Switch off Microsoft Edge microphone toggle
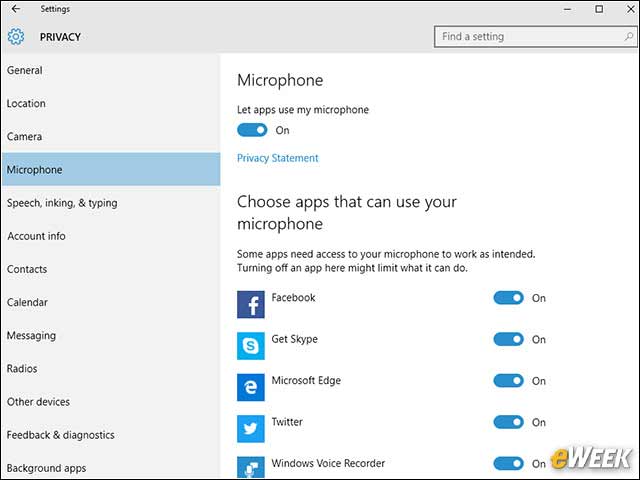640x480 pixels. [509, 381]
